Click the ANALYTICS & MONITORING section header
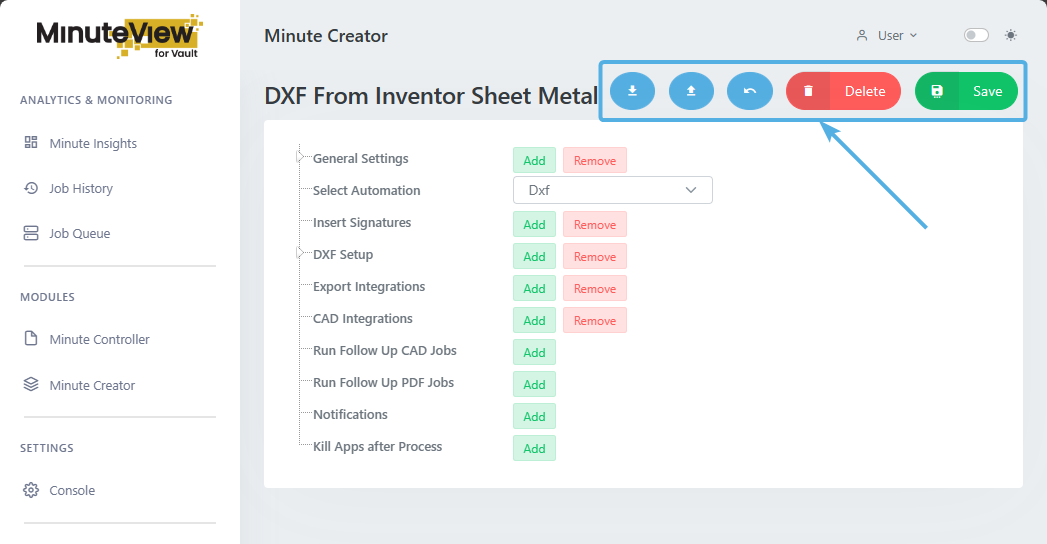This screenshot has width=1047, height=544. coord(96,100)
